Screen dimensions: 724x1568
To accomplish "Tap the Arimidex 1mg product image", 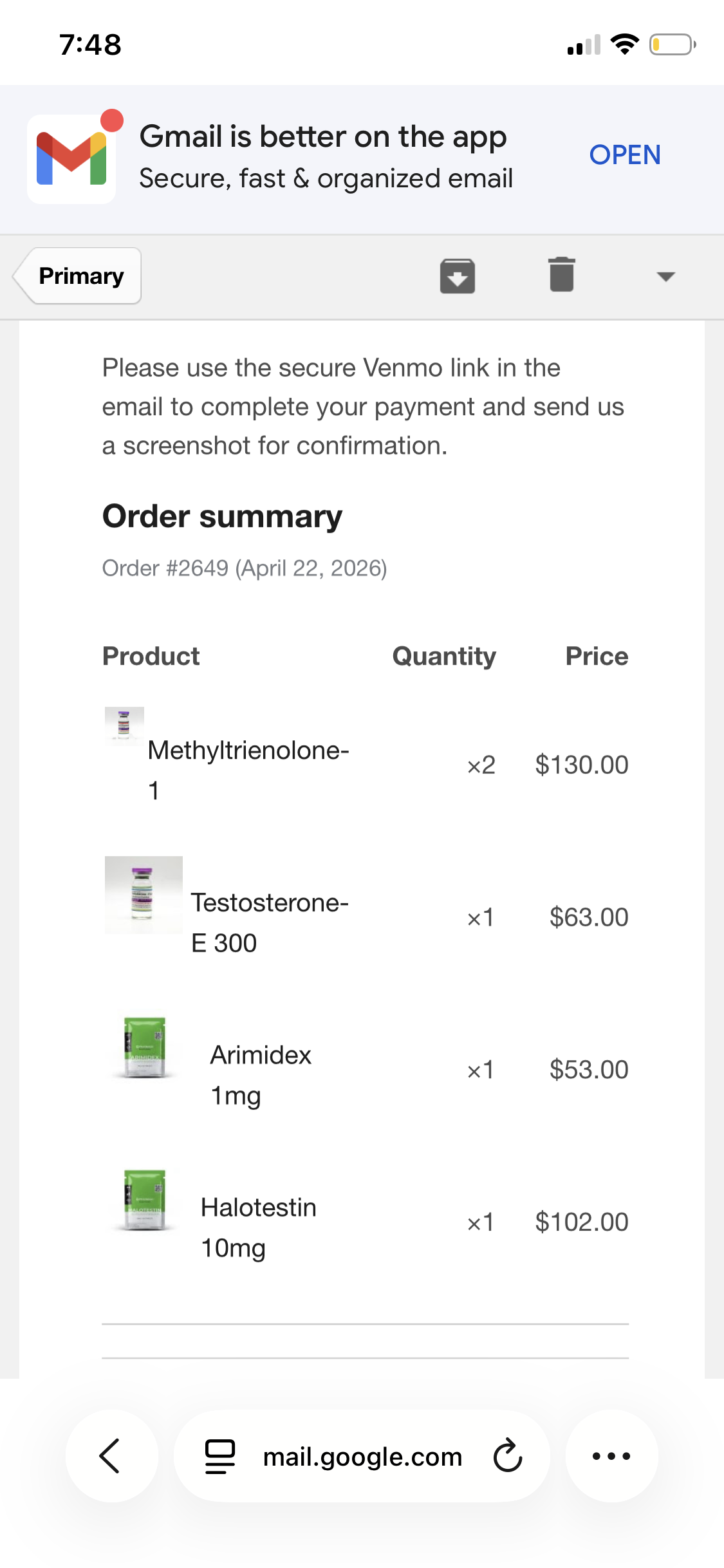I will point(145,1047).
